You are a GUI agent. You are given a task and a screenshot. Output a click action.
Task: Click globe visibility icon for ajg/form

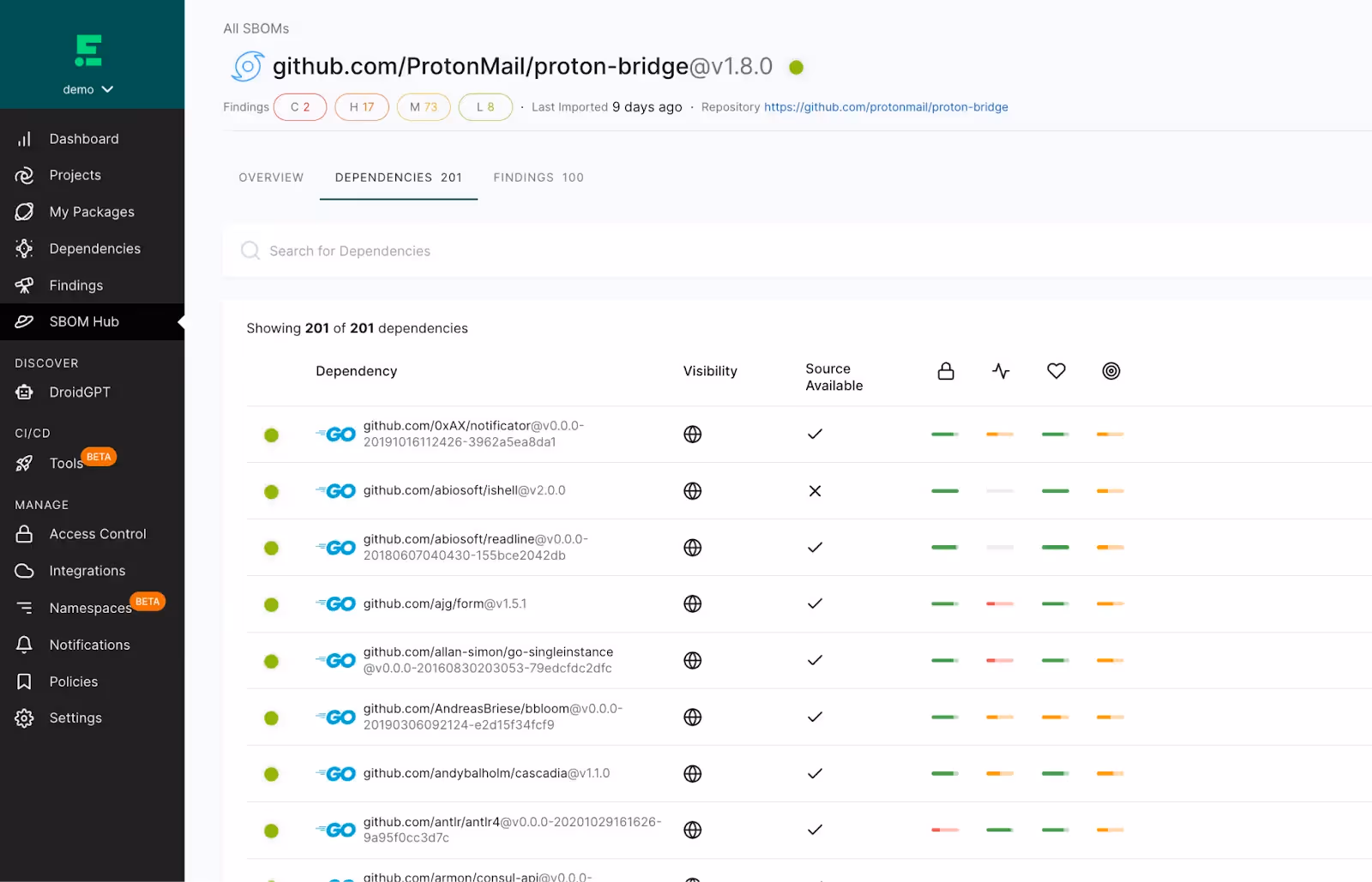(693, 604)
